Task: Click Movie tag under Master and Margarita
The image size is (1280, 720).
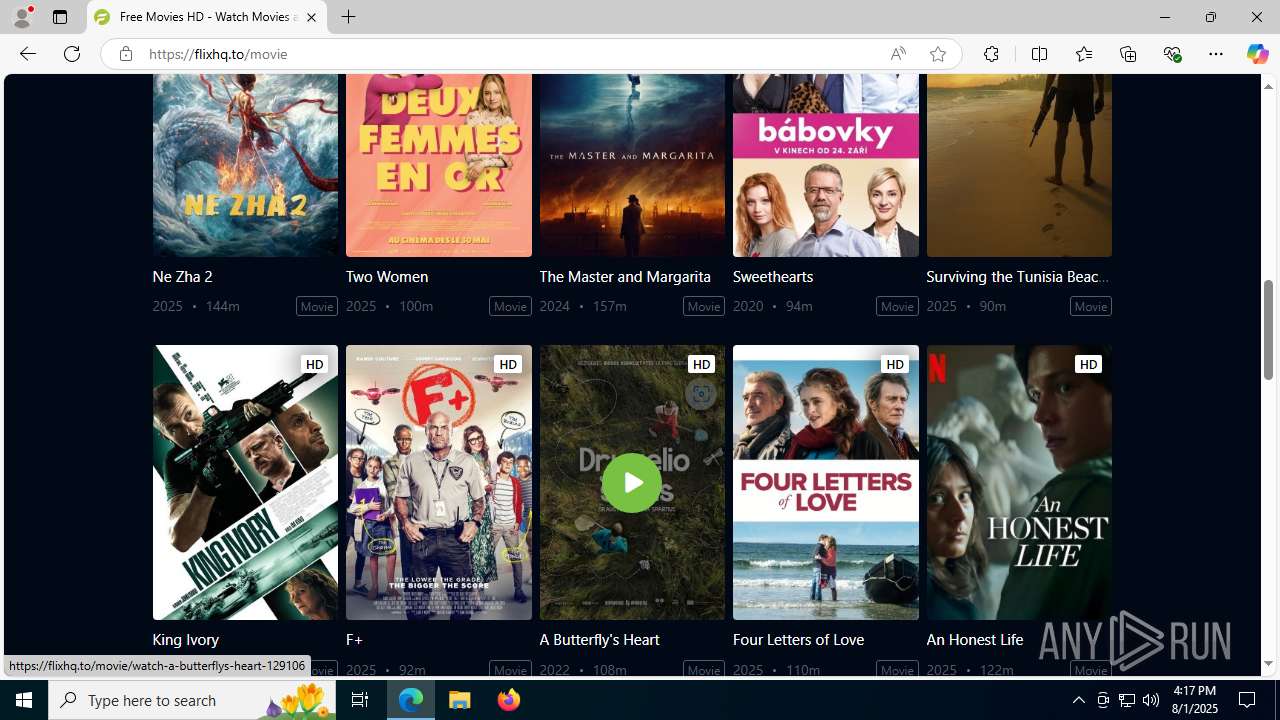Action: [x=704, y=306]
